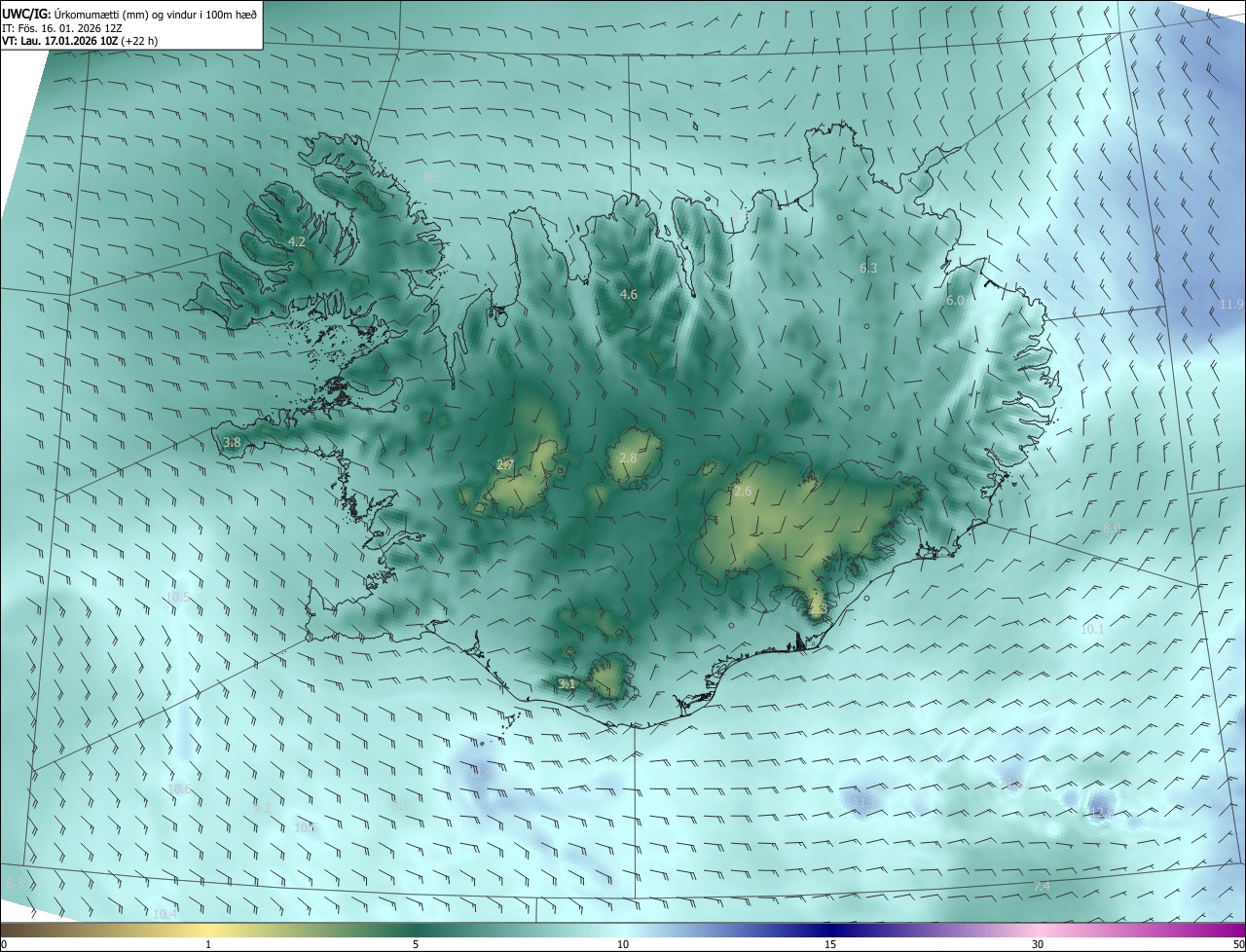The height and width of the screenshot is (952, 1246).
Task: Click the 50 label on the color scale
Action: [x=1238, y=944]
